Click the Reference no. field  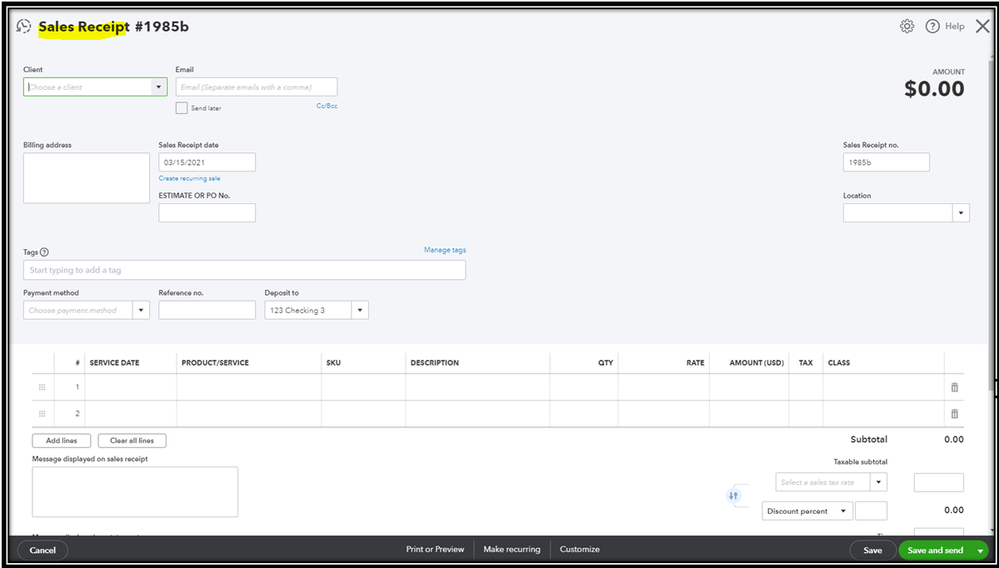coord(207,310)
